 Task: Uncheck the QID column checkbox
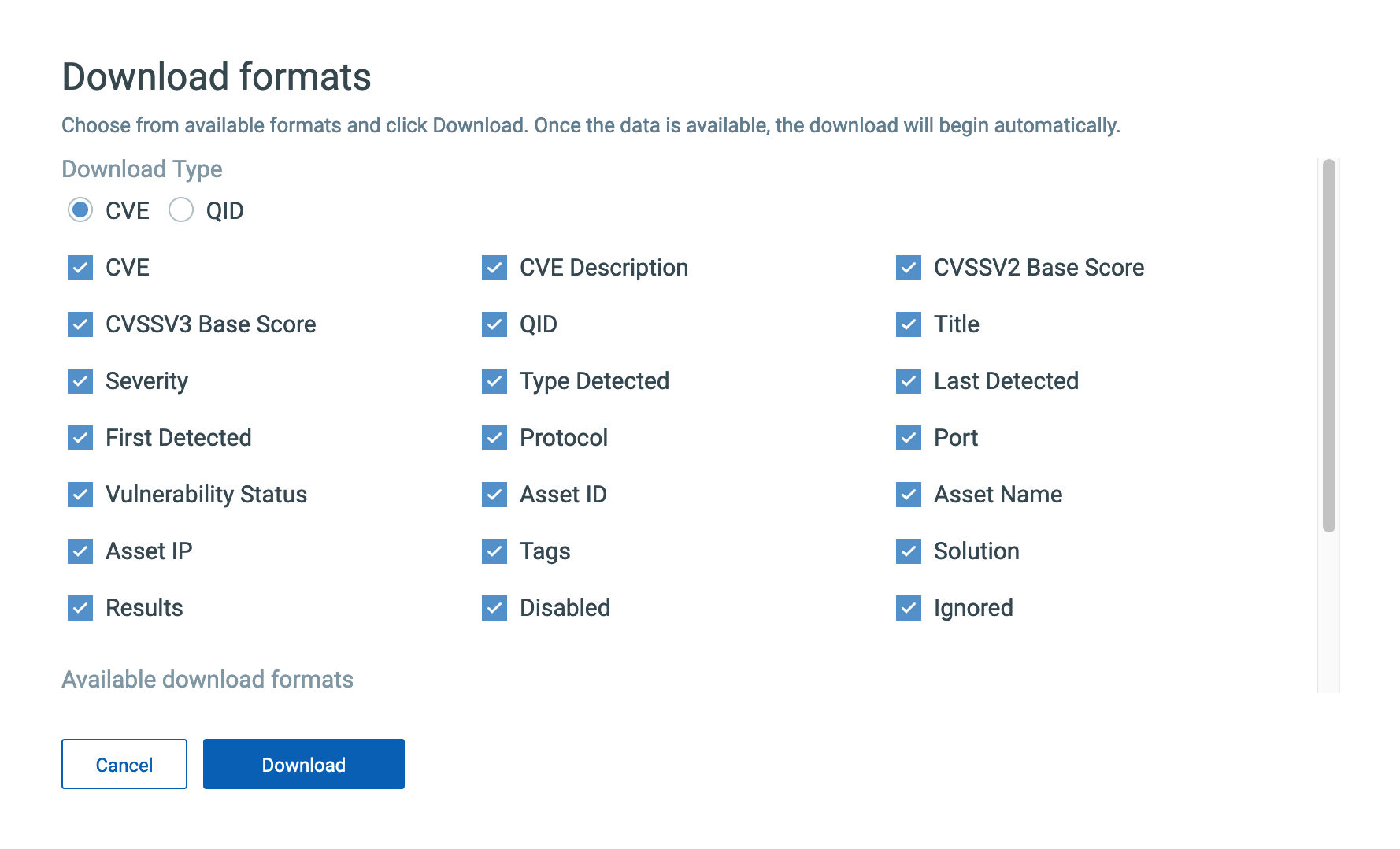click(494, 324)
